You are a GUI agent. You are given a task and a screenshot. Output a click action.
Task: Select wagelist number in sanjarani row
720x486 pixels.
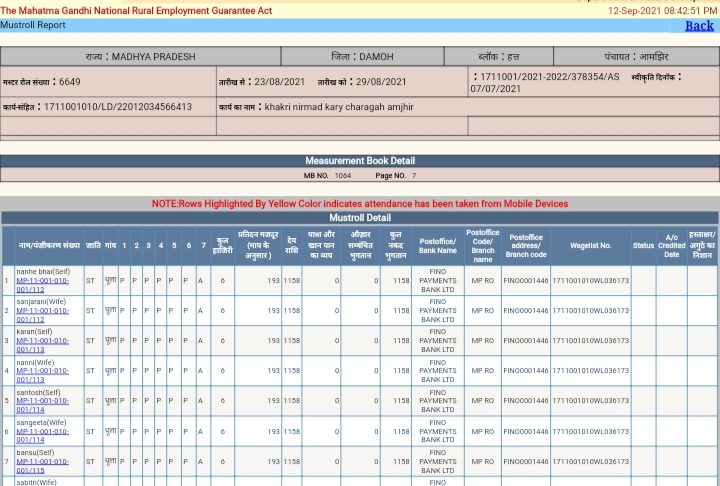591,311
